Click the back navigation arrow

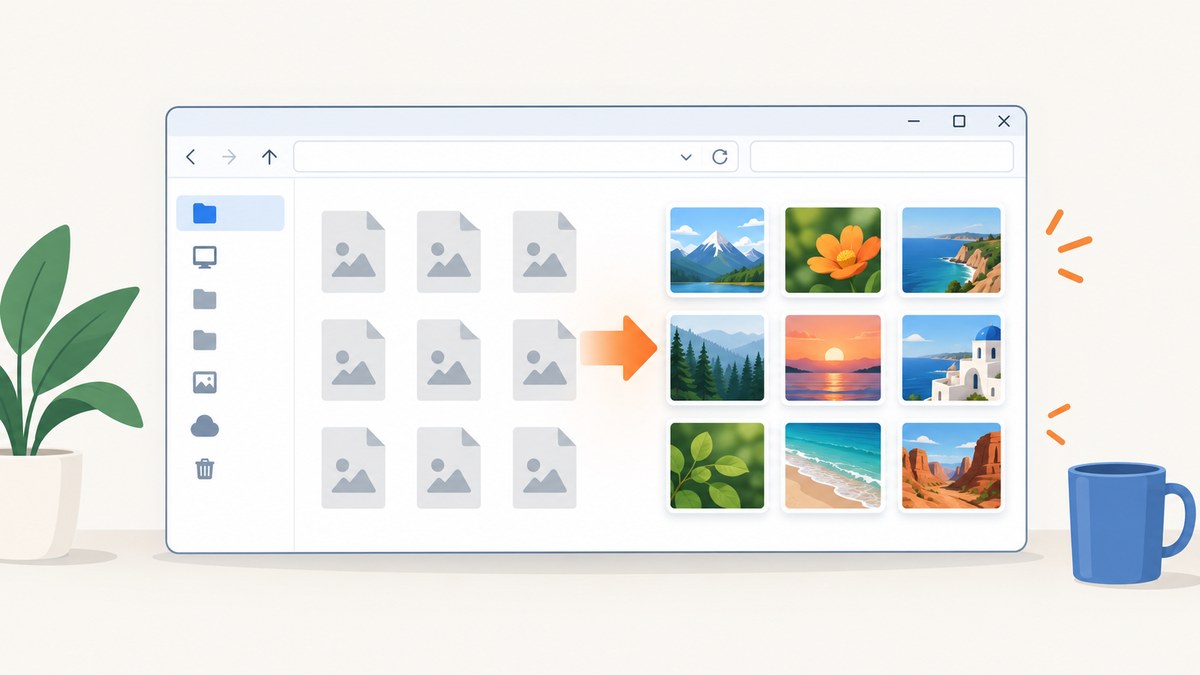point(191,157)
